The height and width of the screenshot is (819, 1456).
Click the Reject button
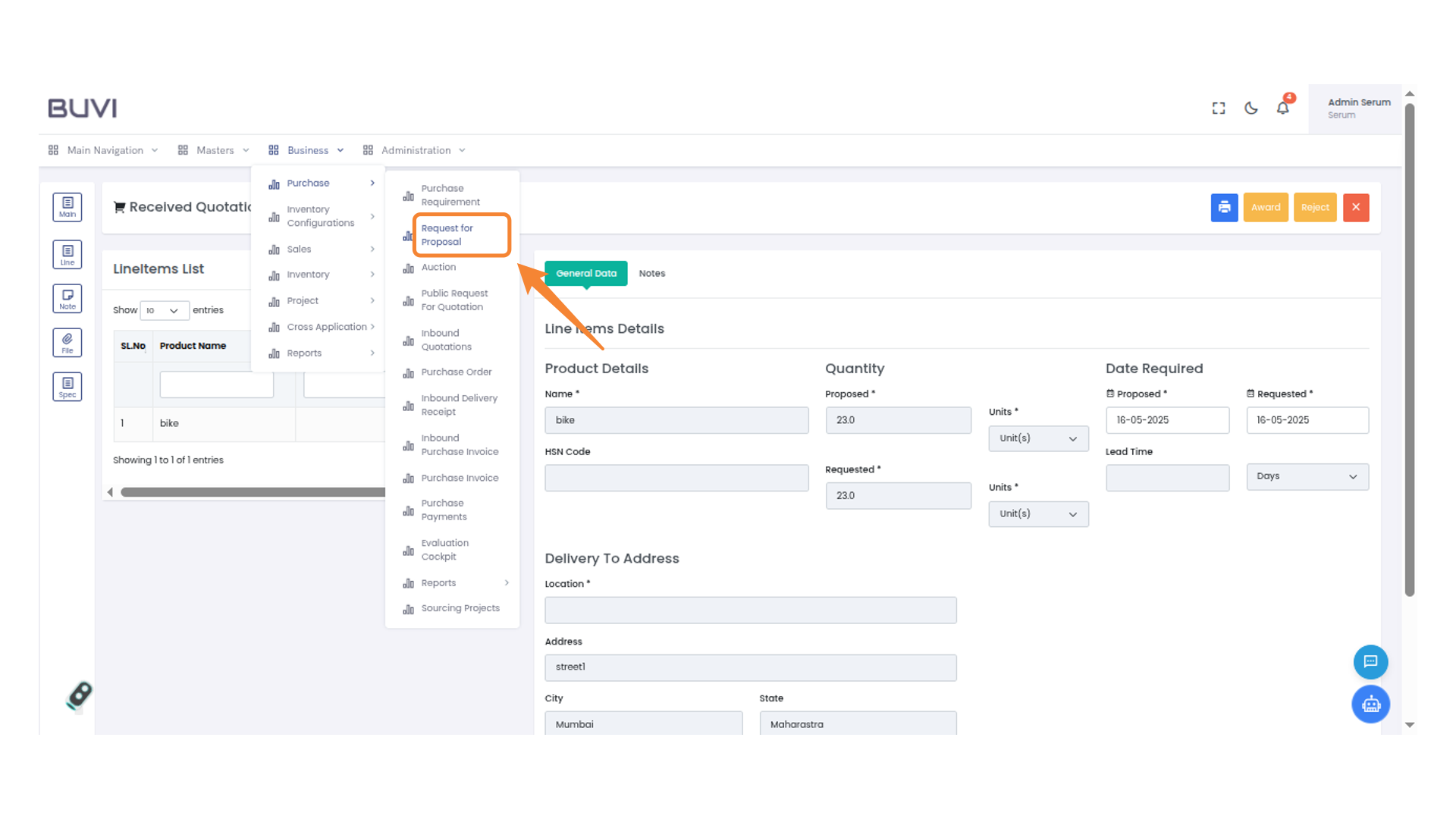coord(1315,207)
